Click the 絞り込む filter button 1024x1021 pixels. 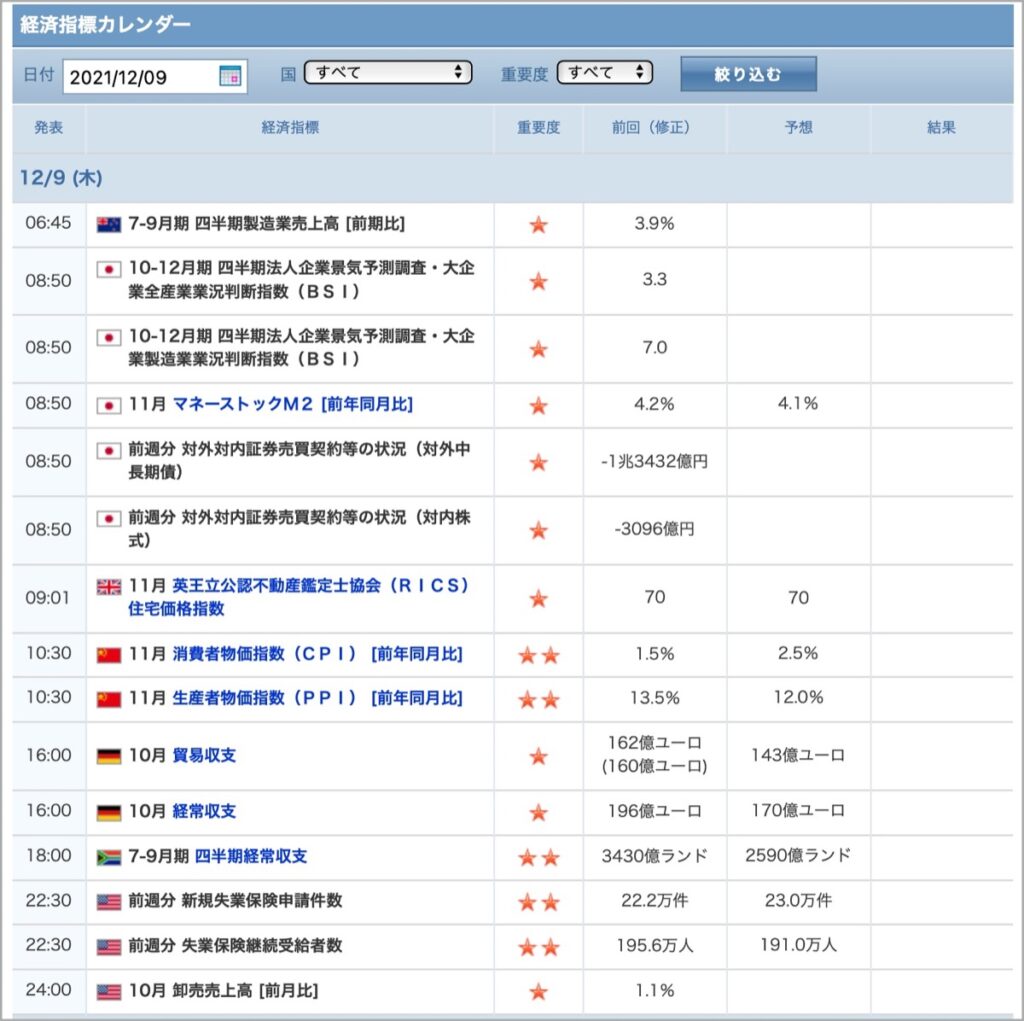pyautogui.click(x=748, y=74)
